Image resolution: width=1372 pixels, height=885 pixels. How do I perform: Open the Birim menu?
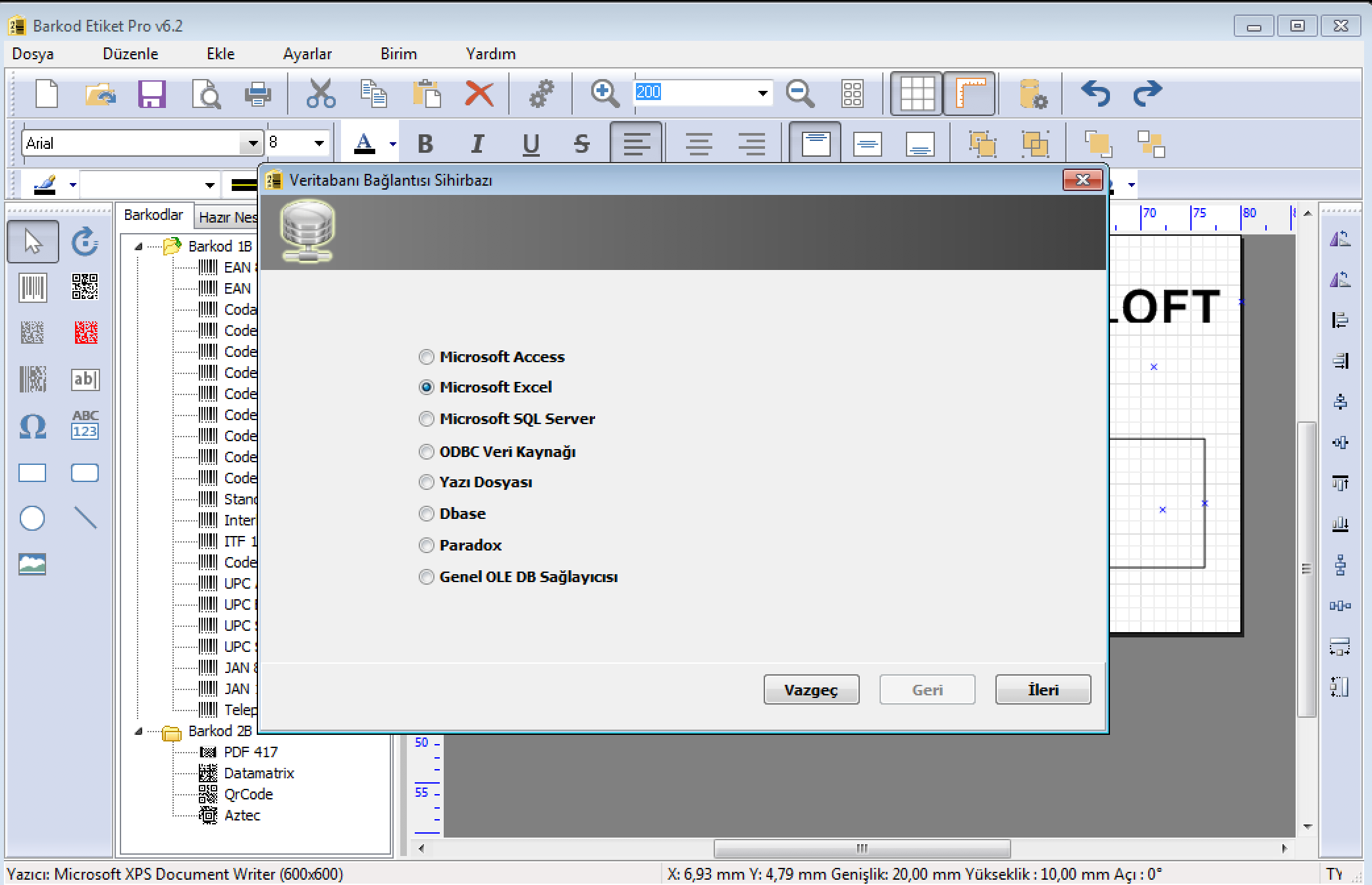point(398,54)
